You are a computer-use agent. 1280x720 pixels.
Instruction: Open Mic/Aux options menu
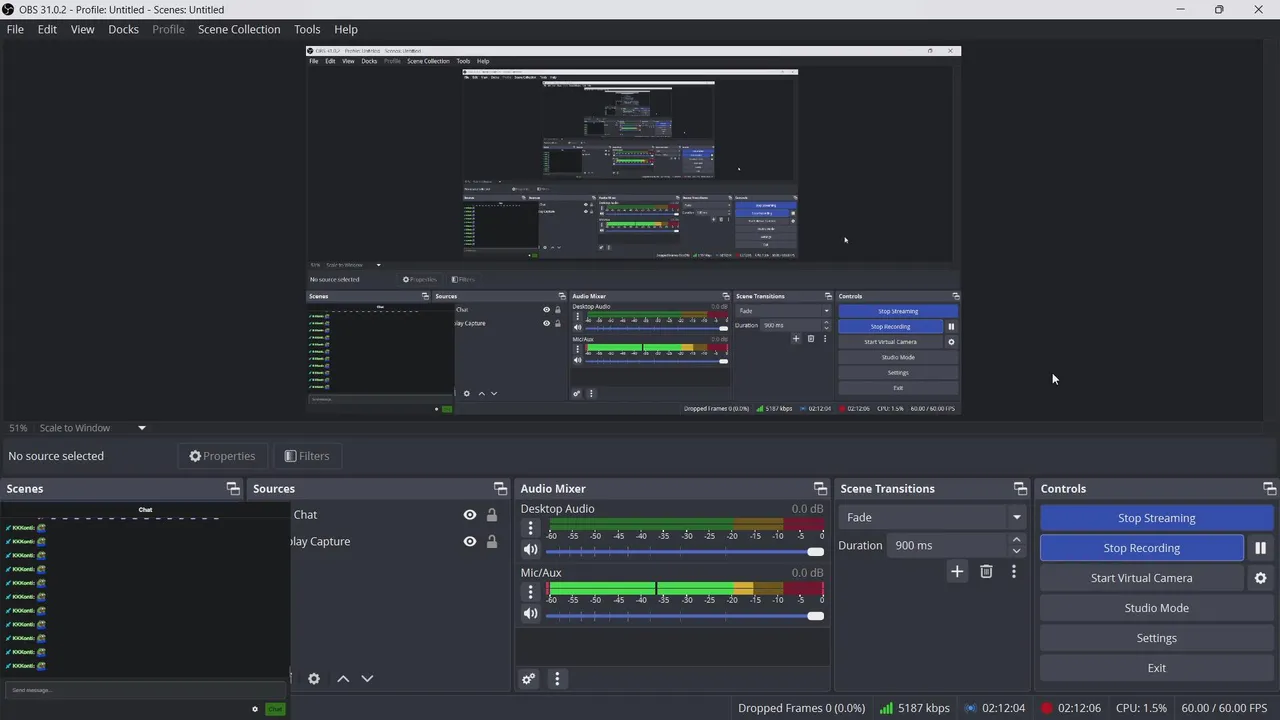pos(531,592)
